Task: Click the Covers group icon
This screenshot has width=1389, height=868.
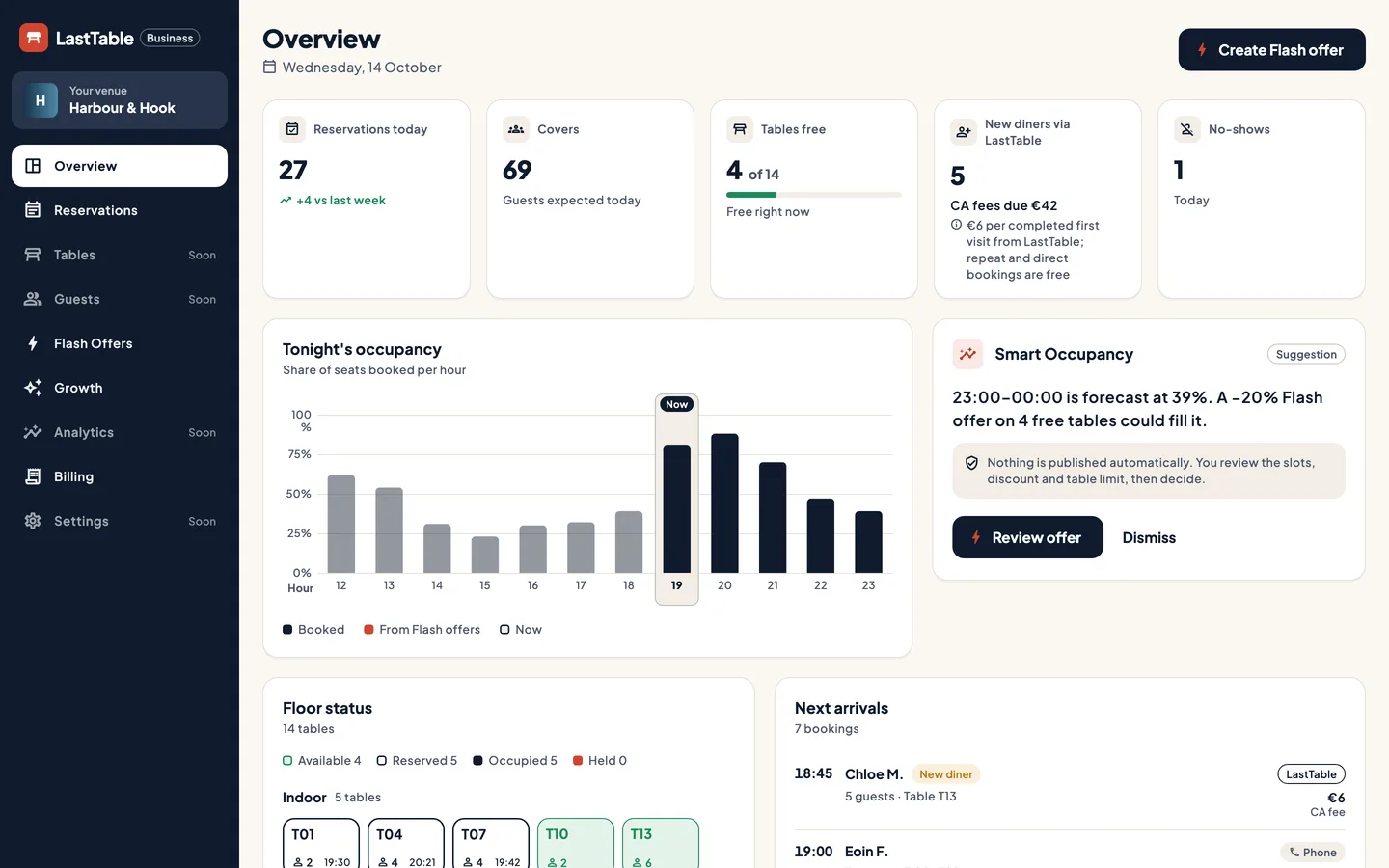Action: (x=516, y=129)
